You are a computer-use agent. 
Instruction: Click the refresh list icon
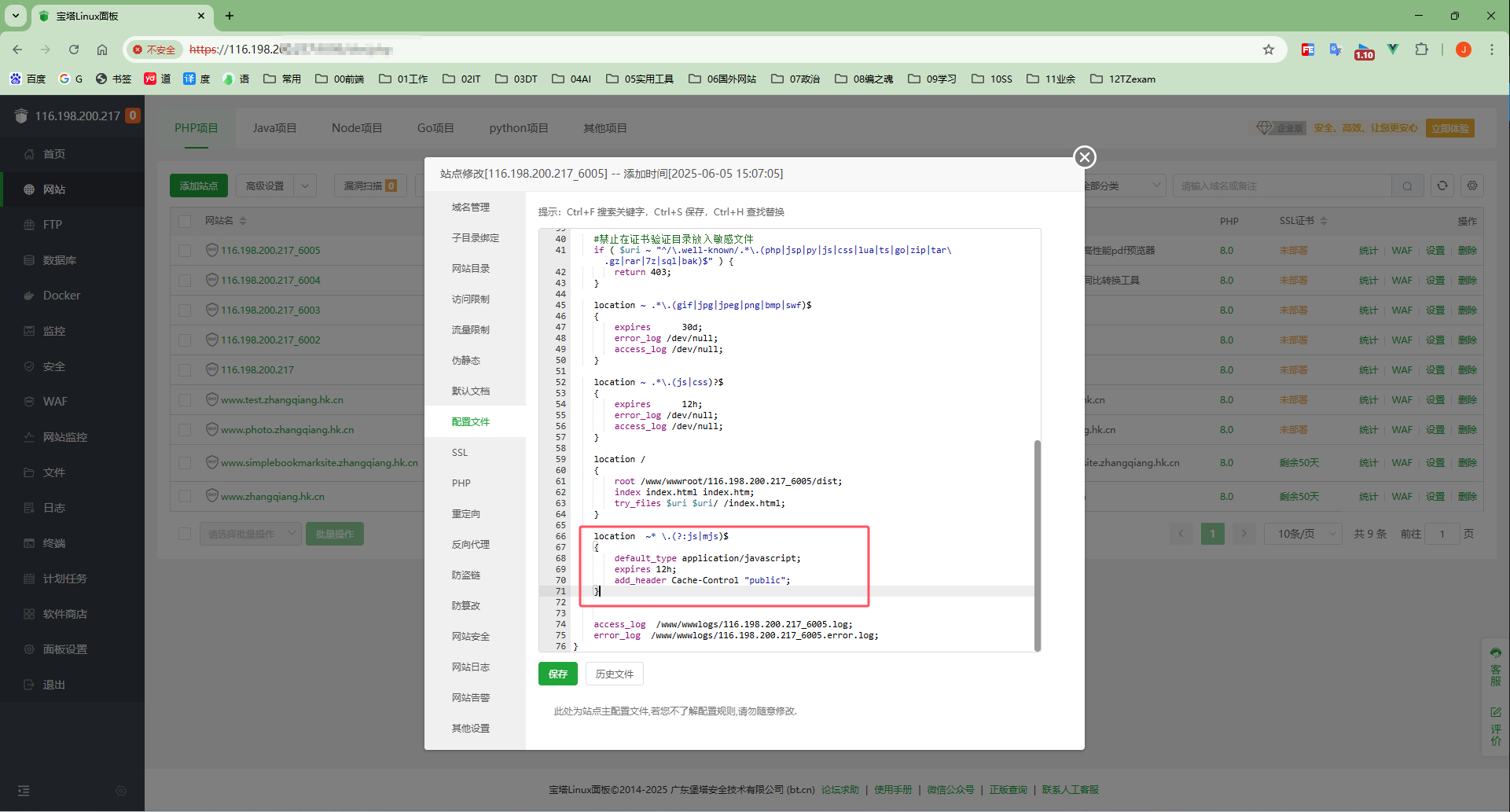tap(1442, 186)
